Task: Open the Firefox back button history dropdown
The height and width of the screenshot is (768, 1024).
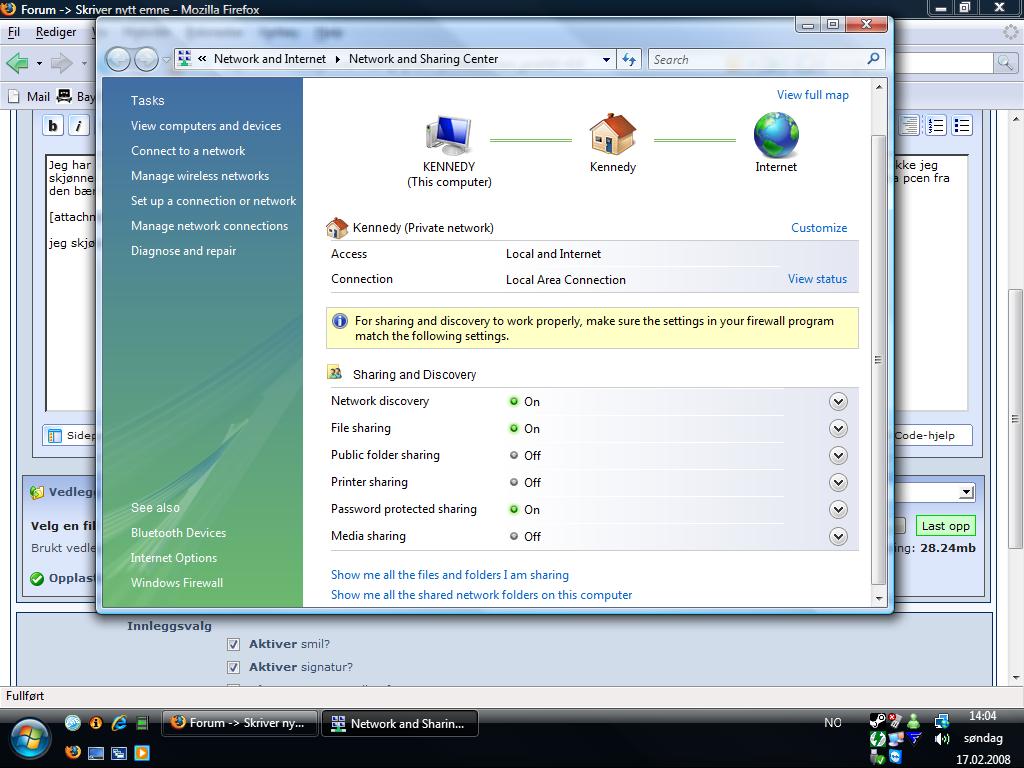Action: [39, 63]
